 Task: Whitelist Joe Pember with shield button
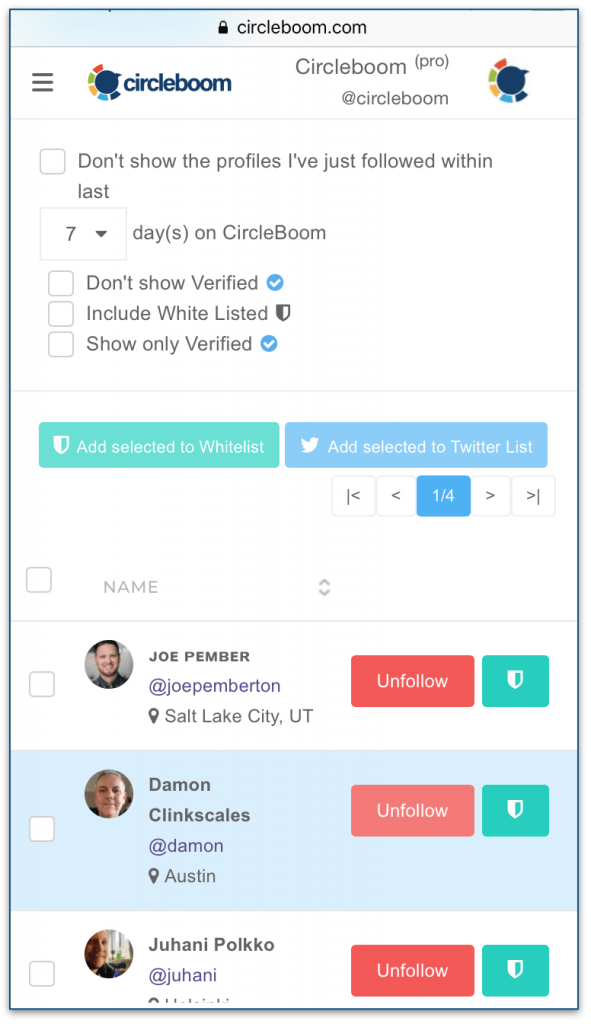(515, 680)
